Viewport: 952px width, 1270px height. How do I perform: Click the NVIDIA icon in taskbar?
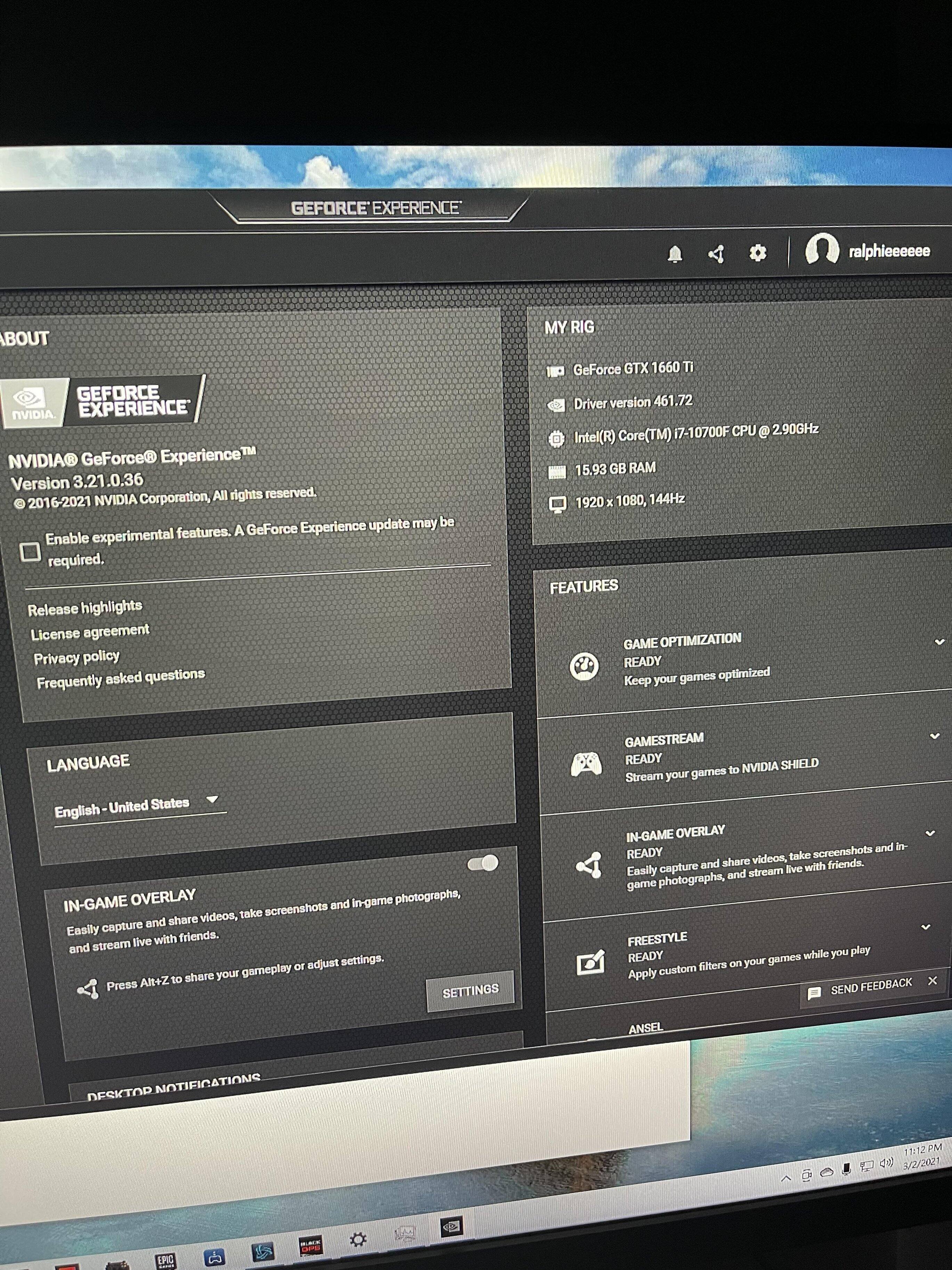(x=451, y=1227)
